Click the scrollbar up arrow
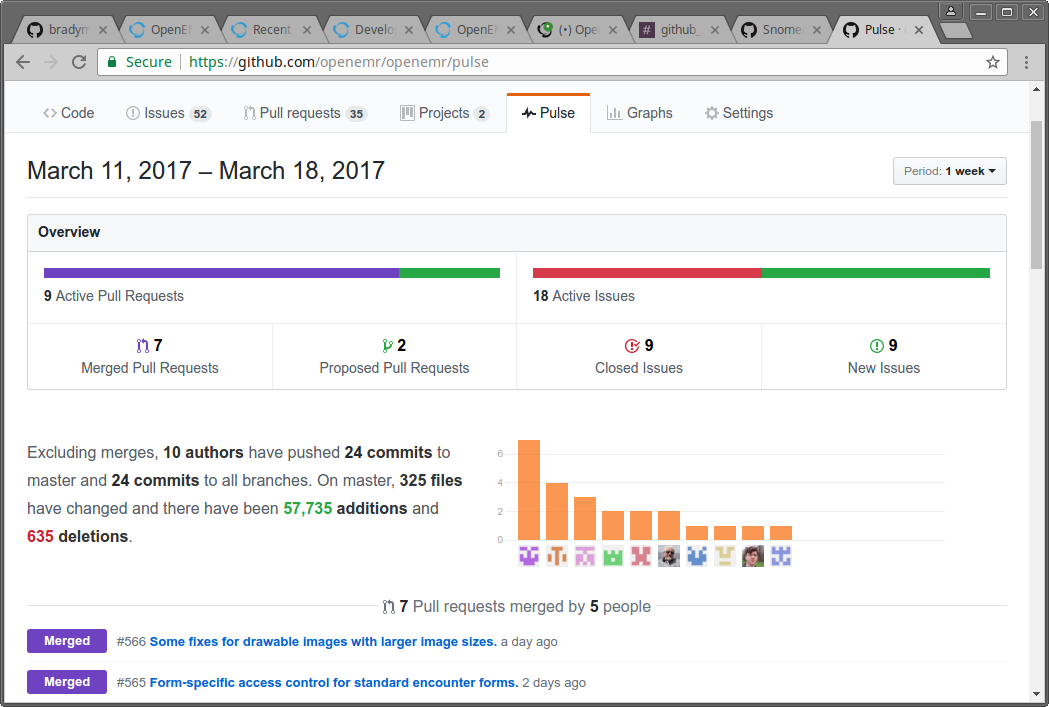Screen dimensions: 1049x707 1036,89
